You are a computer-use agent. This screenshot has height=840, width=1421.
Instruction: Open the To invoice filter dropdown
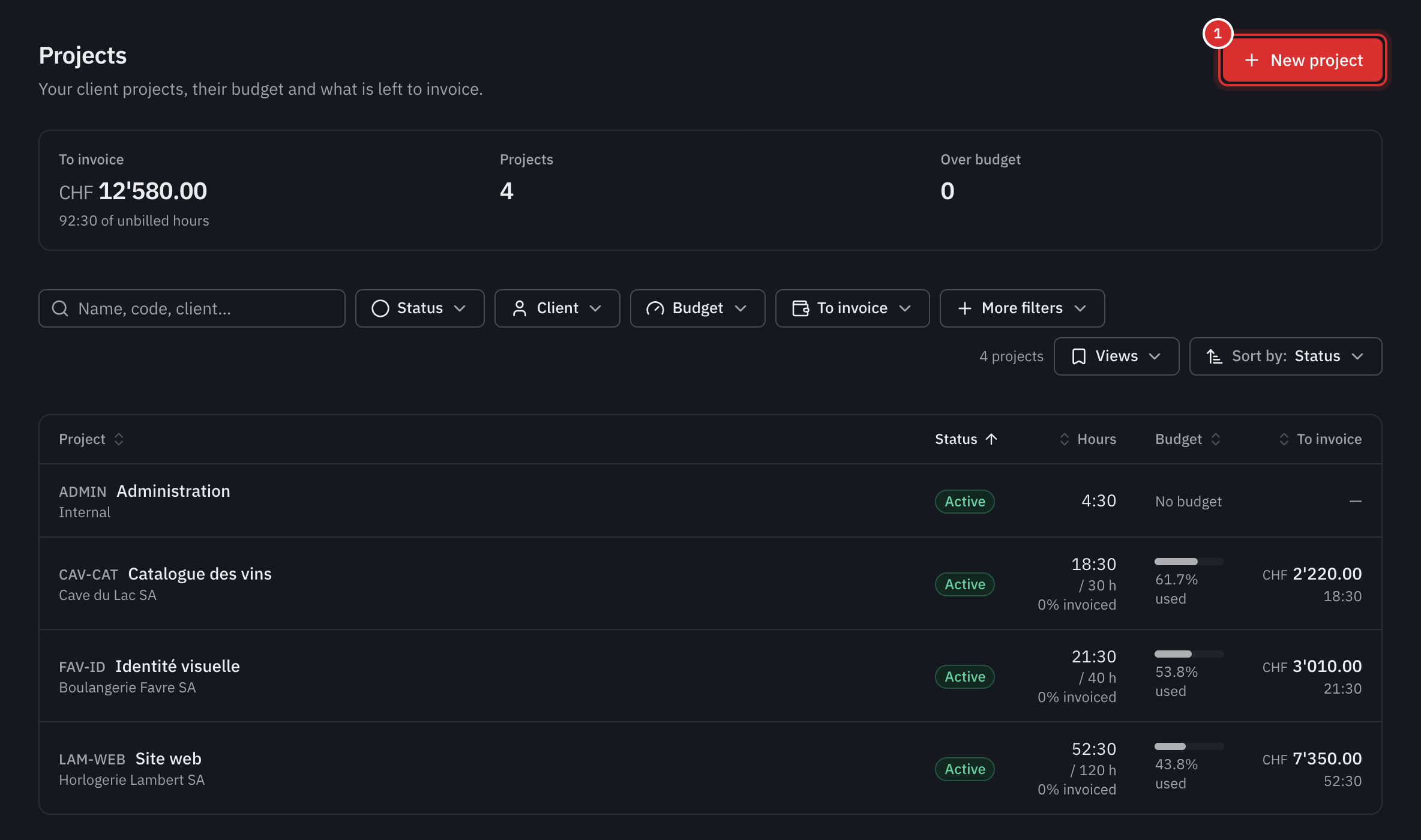click(852, 308)
